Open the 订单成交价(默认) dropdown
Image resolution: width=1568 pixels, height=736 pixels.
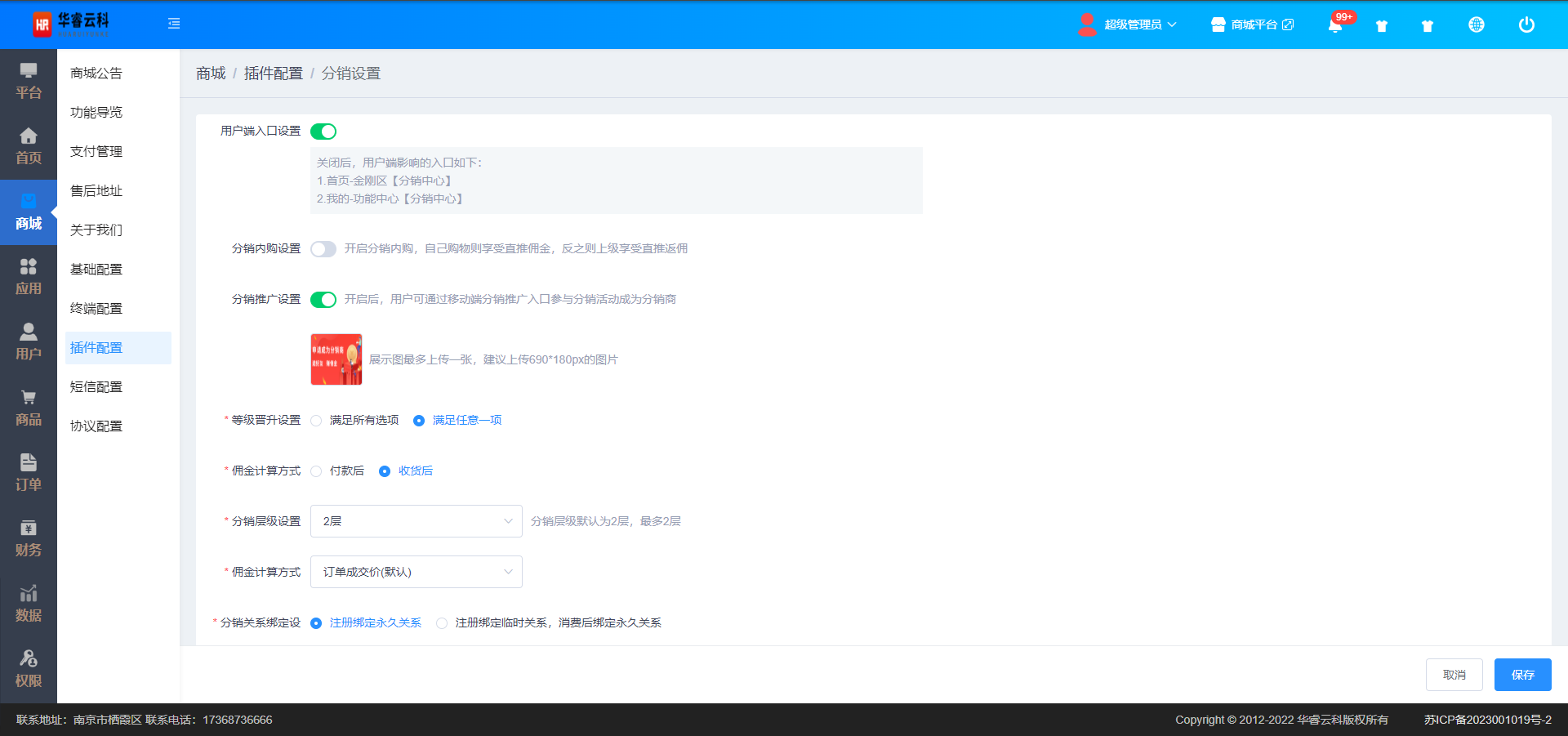click(x=416, y=572)
